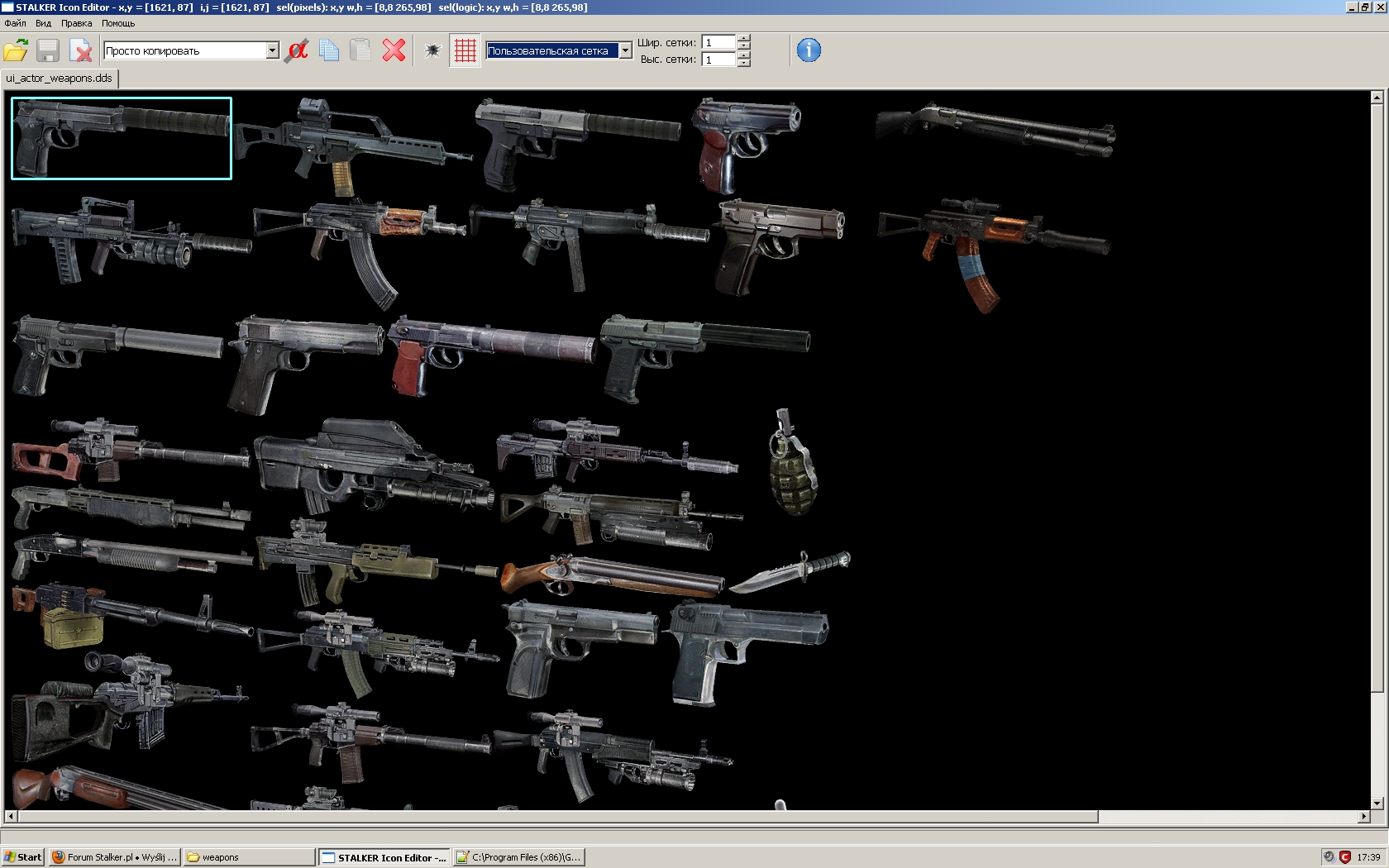1389x868 pixels.
Task: Select the black pump shotgun at top right
Action: tap(995, 130)
